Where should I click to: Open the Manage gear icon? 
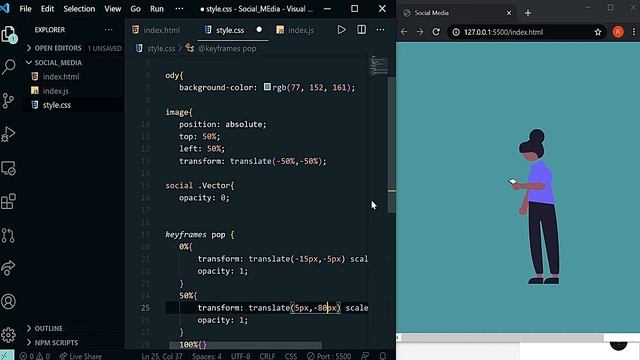[8, 335]
